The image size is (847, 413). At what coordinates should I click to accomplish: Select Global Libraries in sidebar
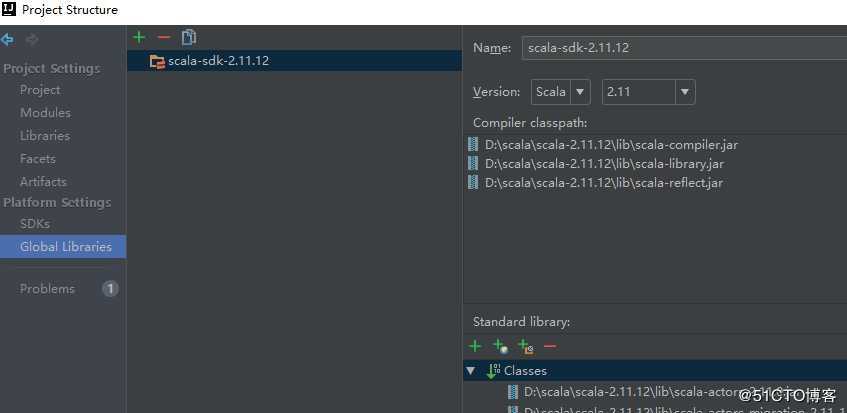[63, 247]
